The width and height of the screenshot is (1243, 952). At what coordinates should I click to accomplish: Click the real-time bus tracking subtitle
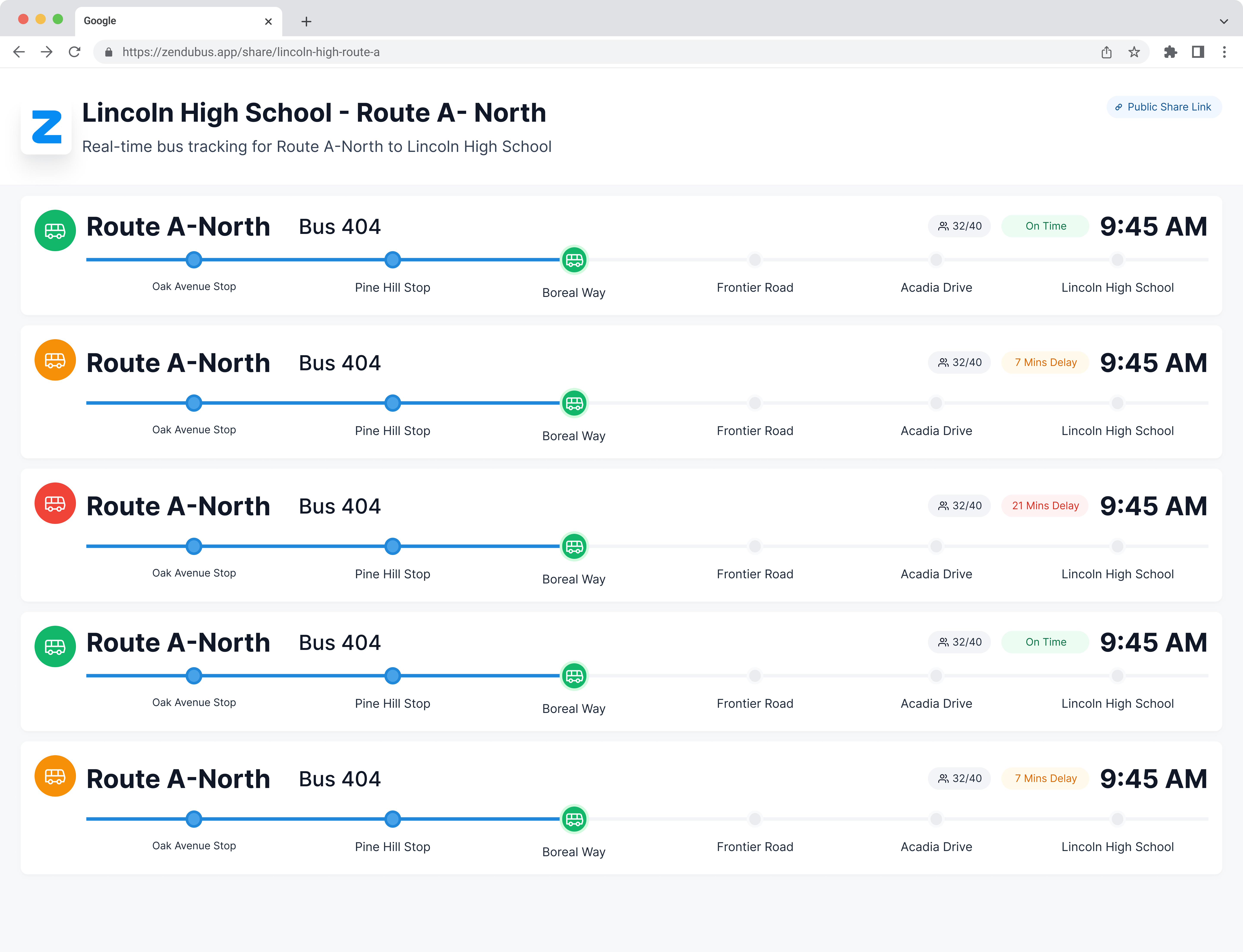click(x=317, y=147)
